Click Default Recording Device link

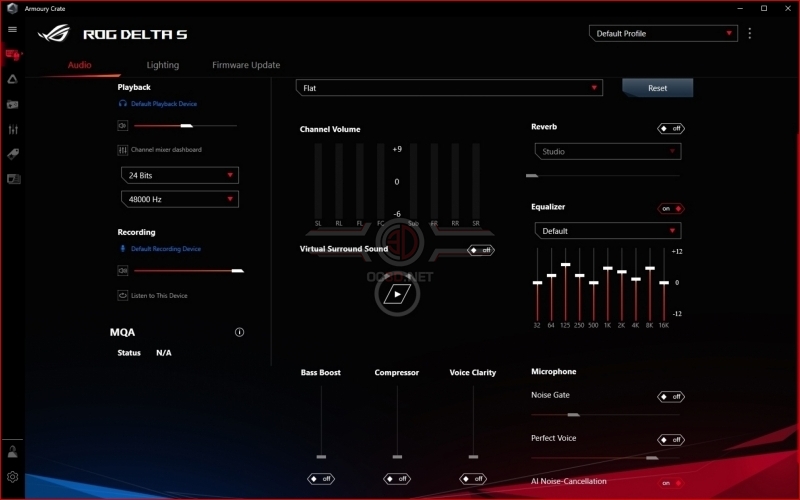[x=166, y=249]
